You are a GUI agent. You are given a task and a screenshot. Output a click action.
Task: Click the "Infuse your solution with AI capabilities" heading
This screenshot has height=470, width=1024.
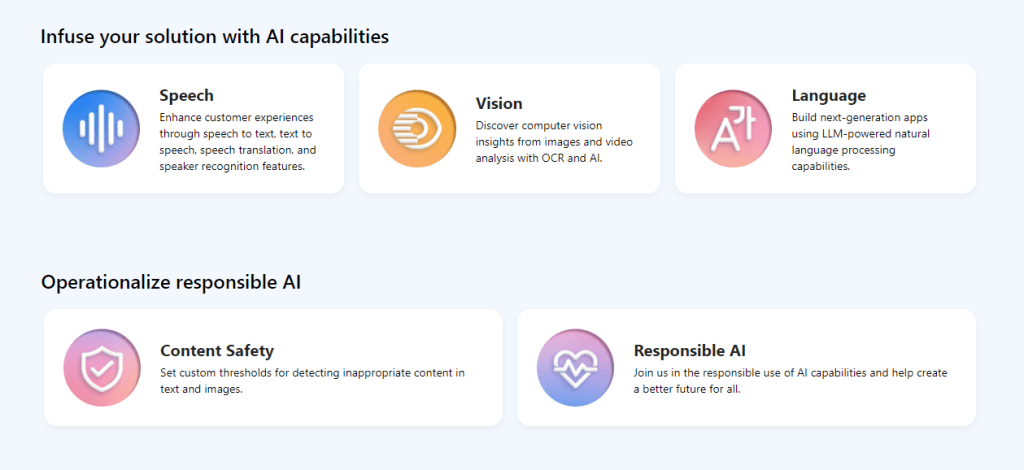[x=215, y=37]
